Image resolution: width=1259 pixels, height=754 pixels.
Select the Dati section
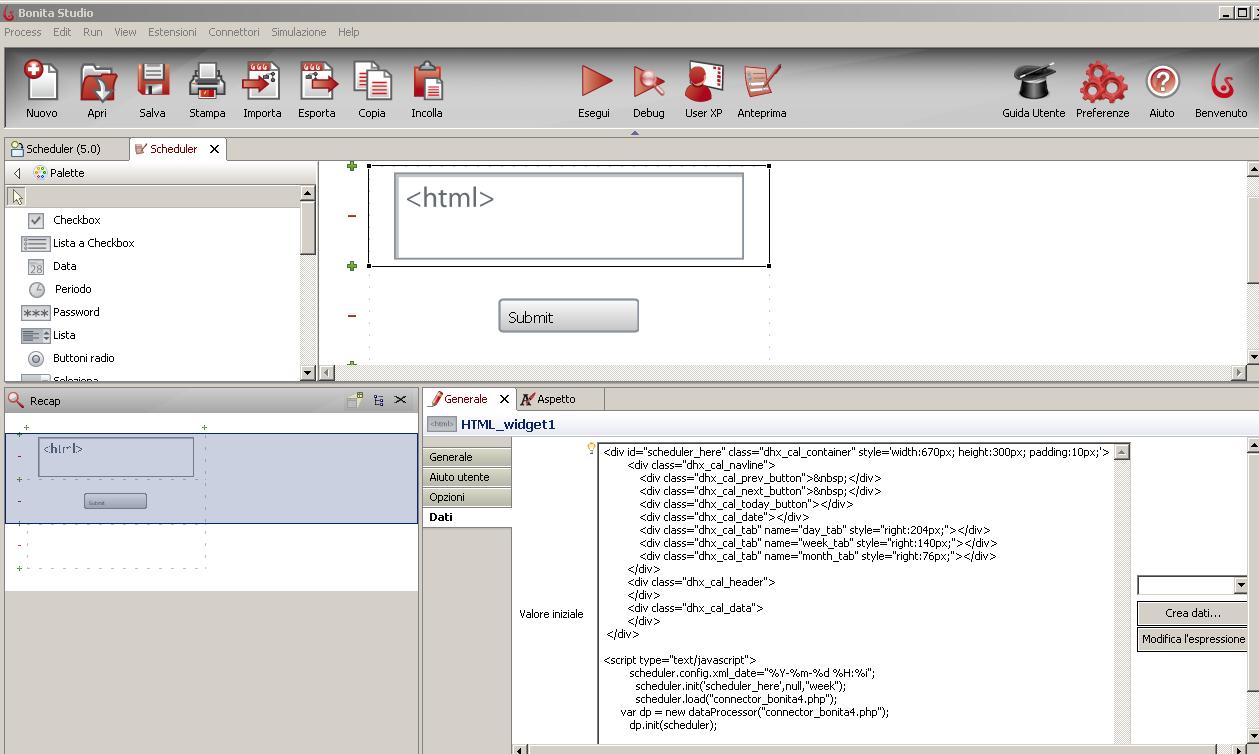pos(467,517)
